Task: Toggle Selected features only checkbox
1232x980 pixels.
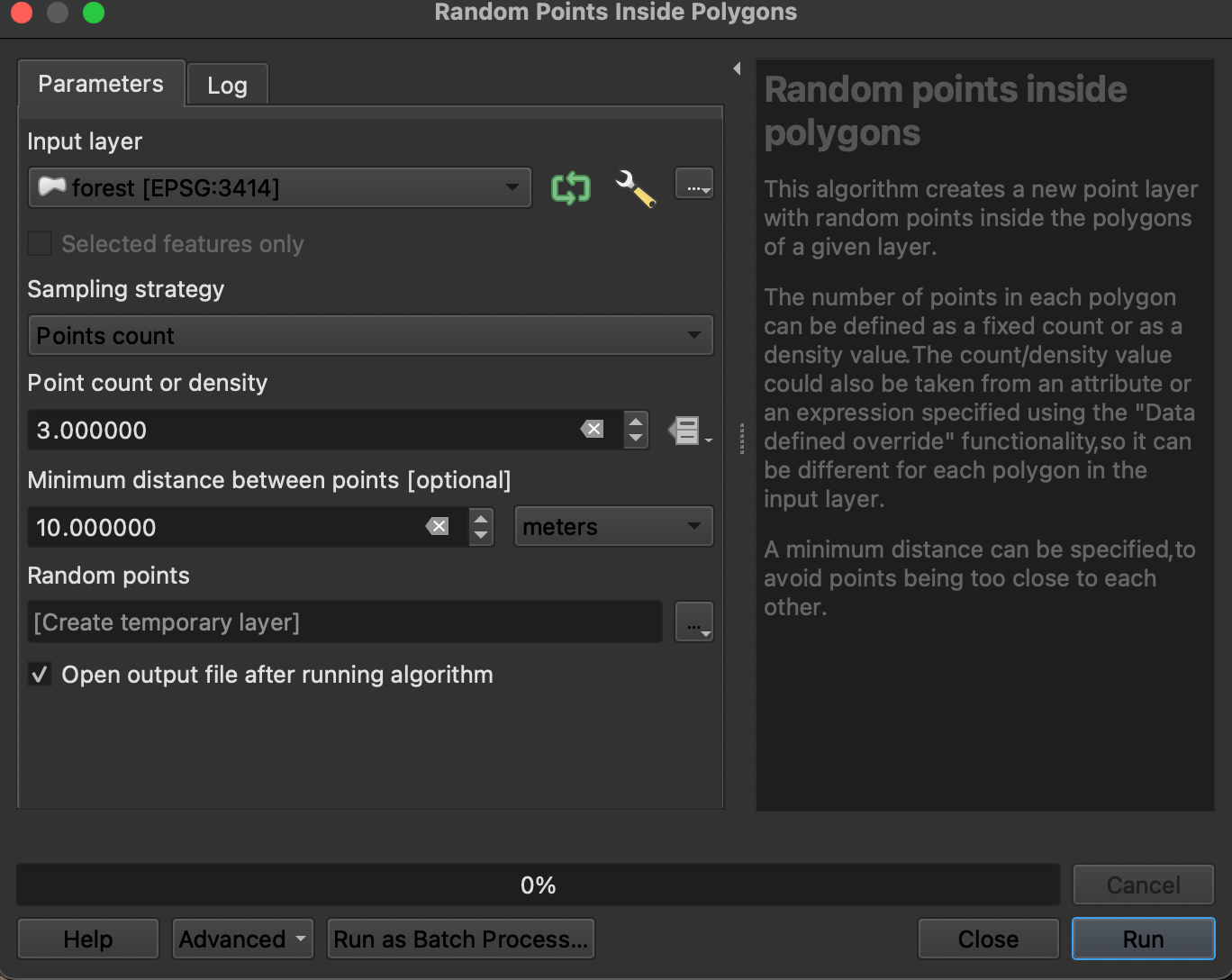Action: point(40,244)
